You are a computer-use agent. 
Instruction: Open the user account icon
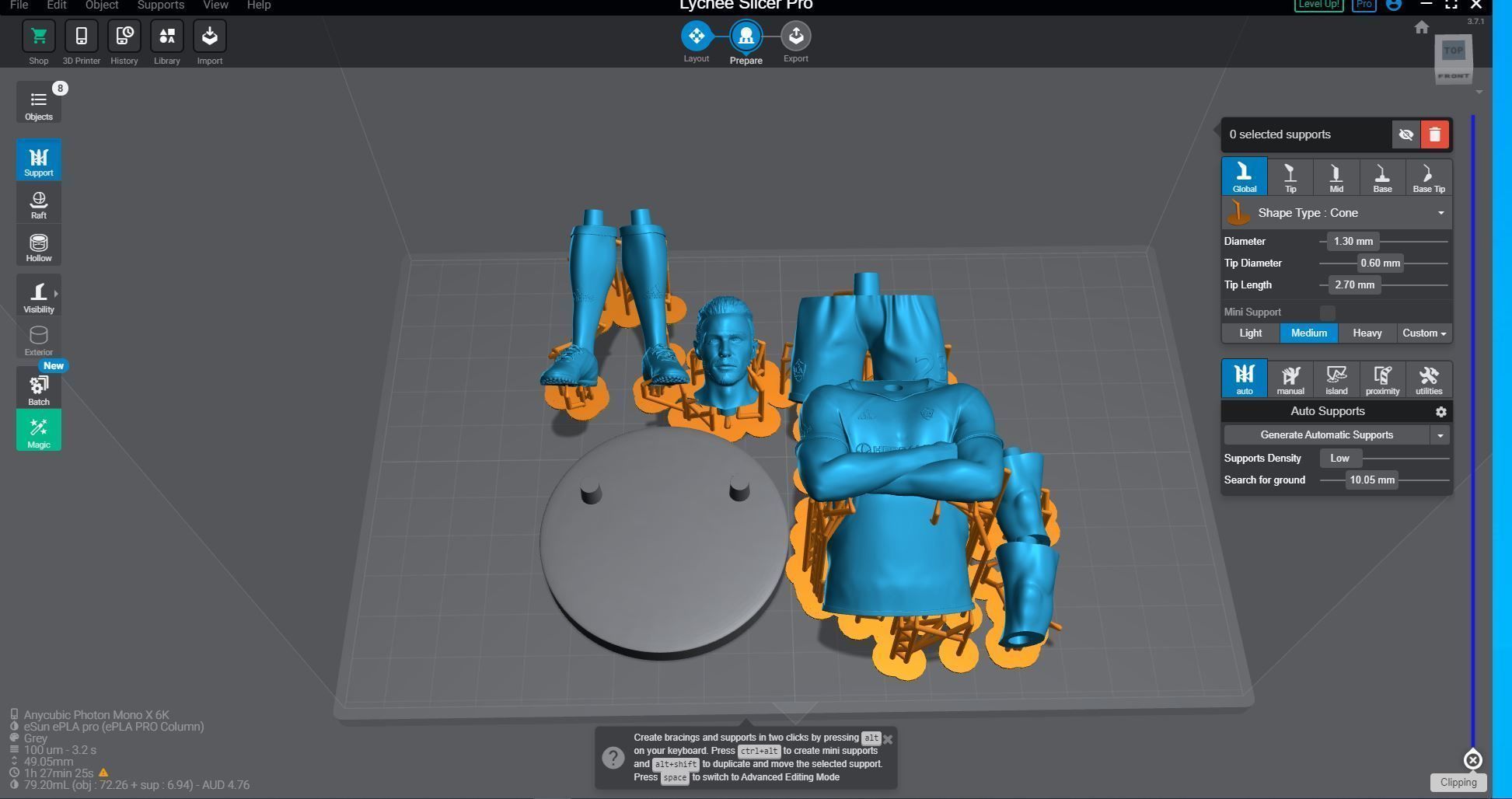(1394, 5)
